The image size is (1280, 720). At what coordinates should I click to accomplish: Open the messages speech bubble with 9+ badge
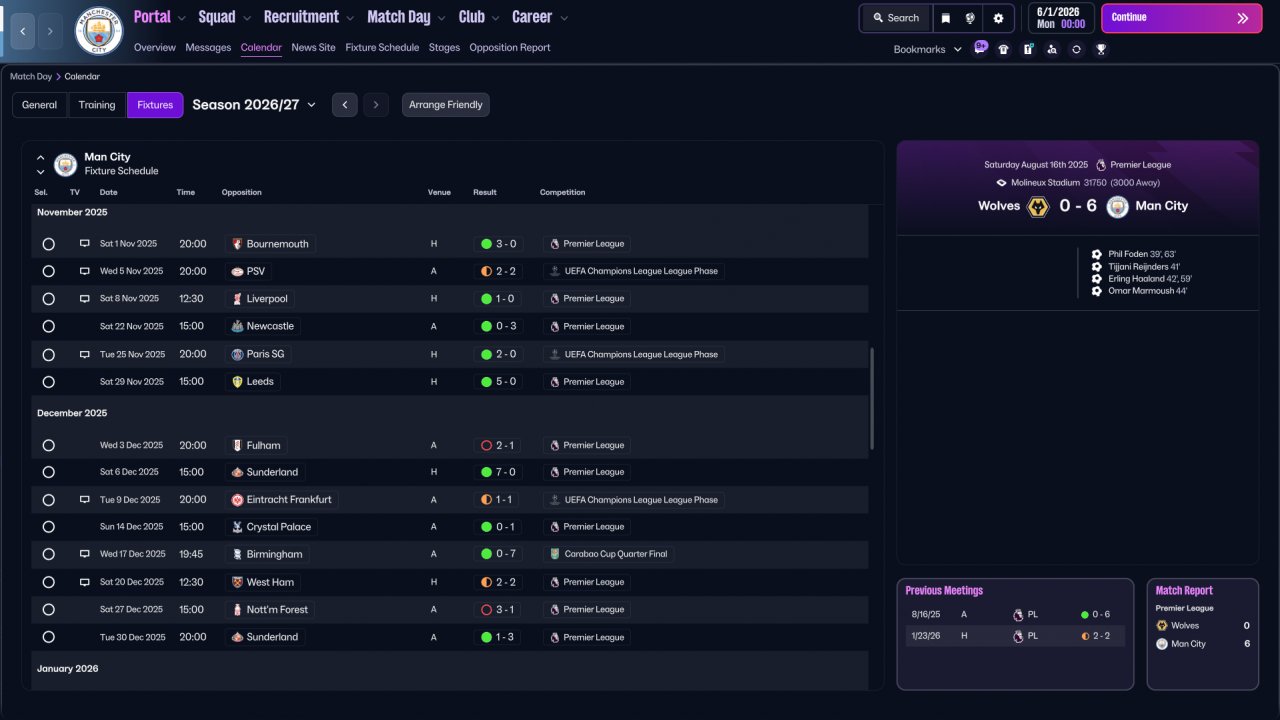[x=980, y=48]
